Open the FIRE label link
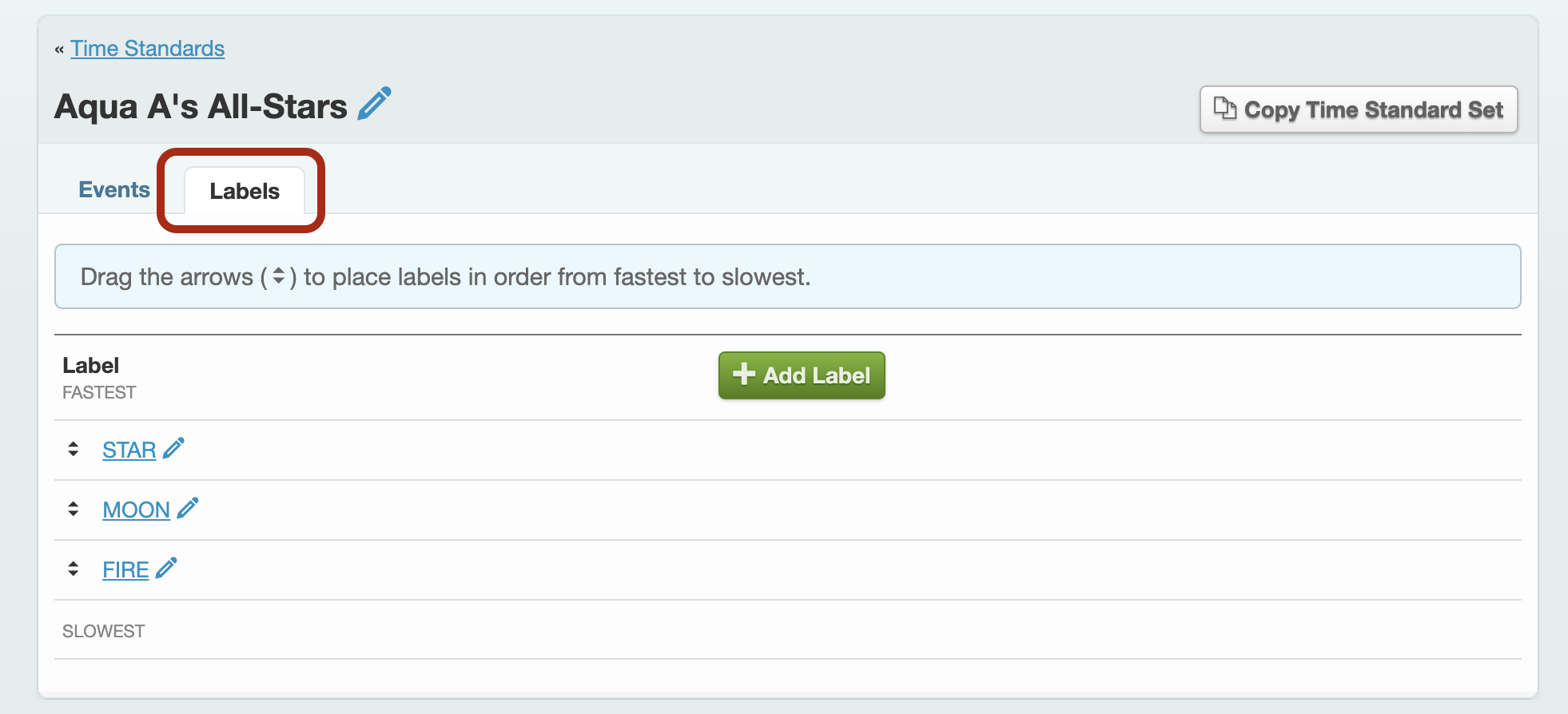The image size is (1568, 714). 125,570
